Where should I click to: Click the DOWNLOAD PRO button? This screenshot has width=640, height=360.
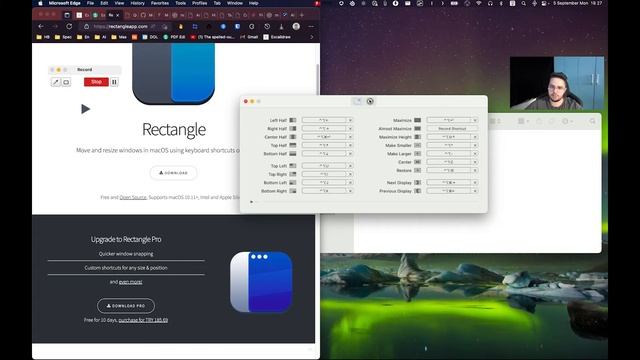pyautogui.click(x=126, y=306)
